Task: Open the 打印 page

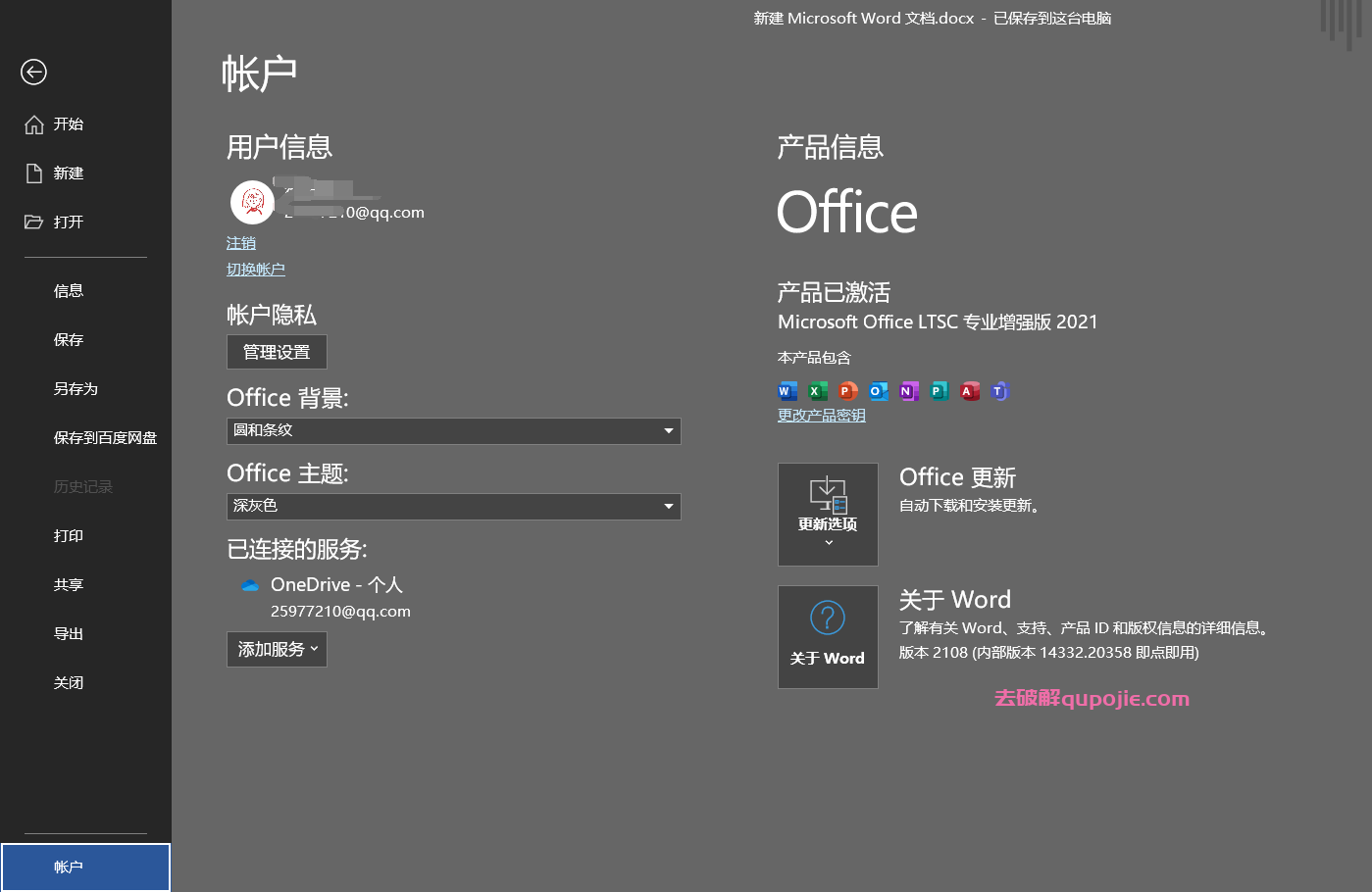Action: 69,536
